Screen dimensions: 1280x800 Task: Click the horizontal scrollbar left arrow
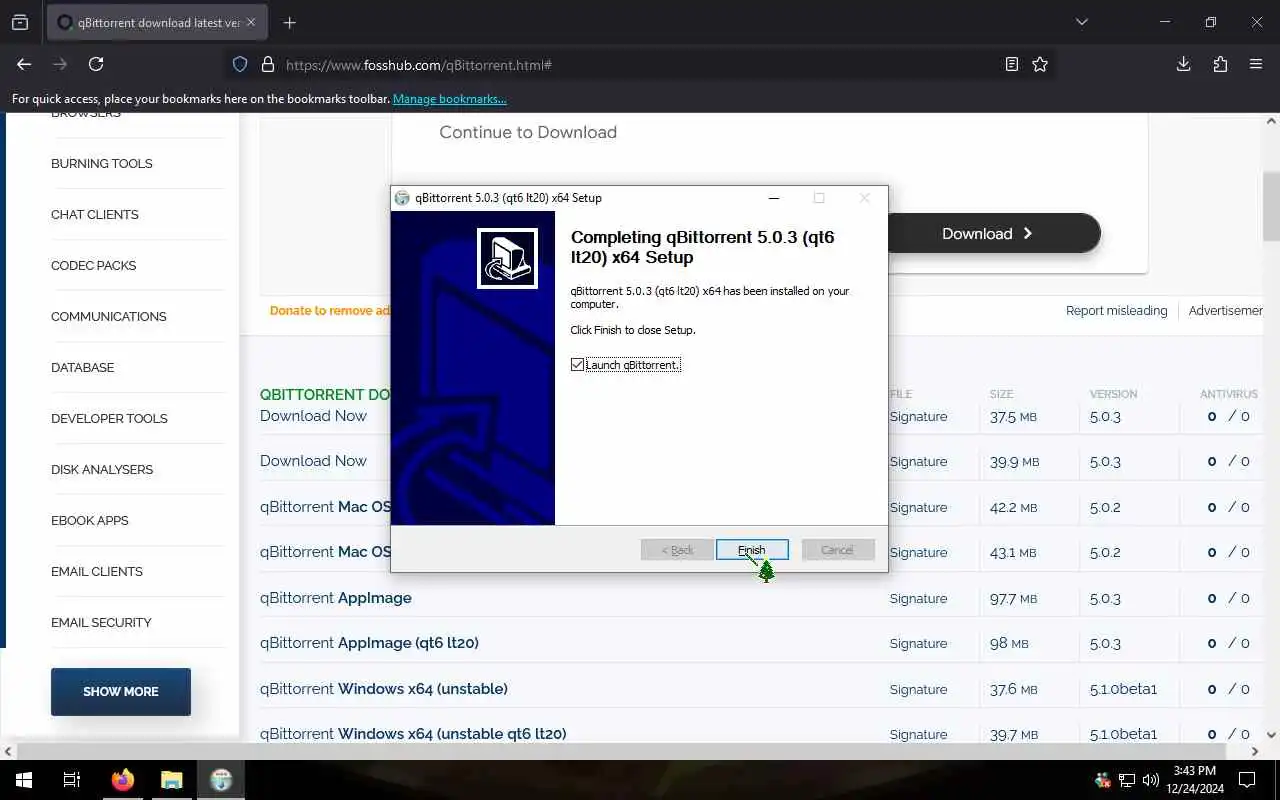click(x=8, y=751)
